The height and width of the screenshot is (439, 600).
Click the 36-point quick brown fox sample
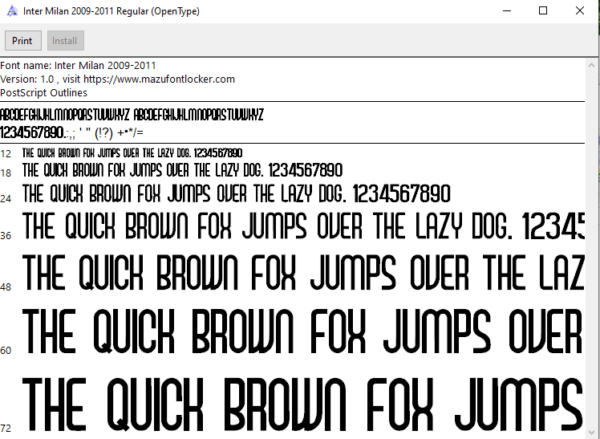[x=303, y=226]
